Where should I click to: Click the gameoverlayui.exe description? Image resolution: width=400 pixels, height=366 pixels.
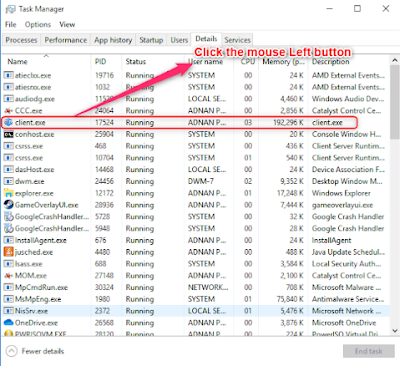tap(342, 205)
